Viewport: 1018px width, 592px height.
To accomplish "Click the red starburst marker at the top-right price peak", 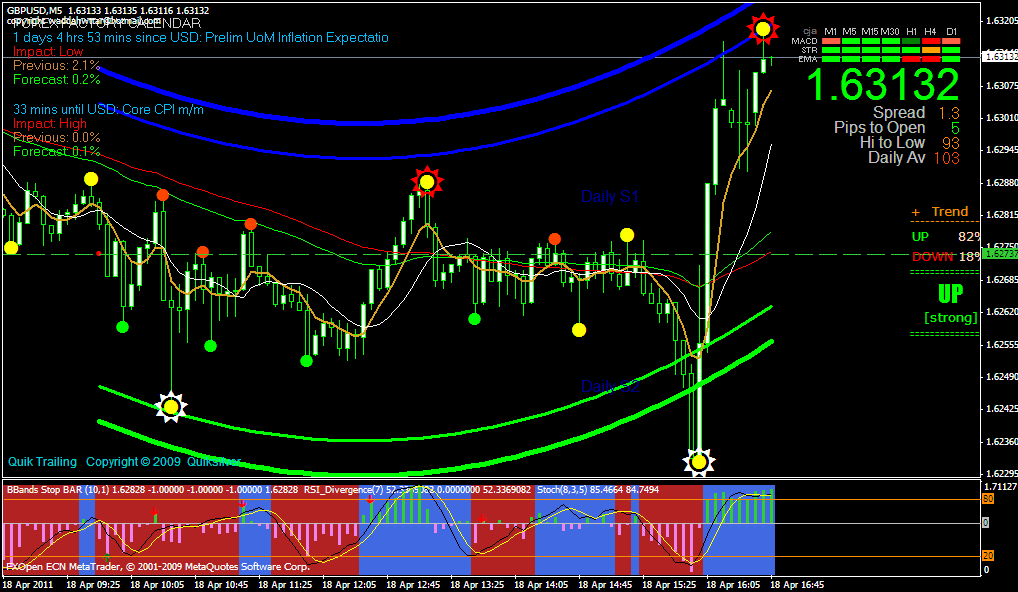I will point(763,29).
